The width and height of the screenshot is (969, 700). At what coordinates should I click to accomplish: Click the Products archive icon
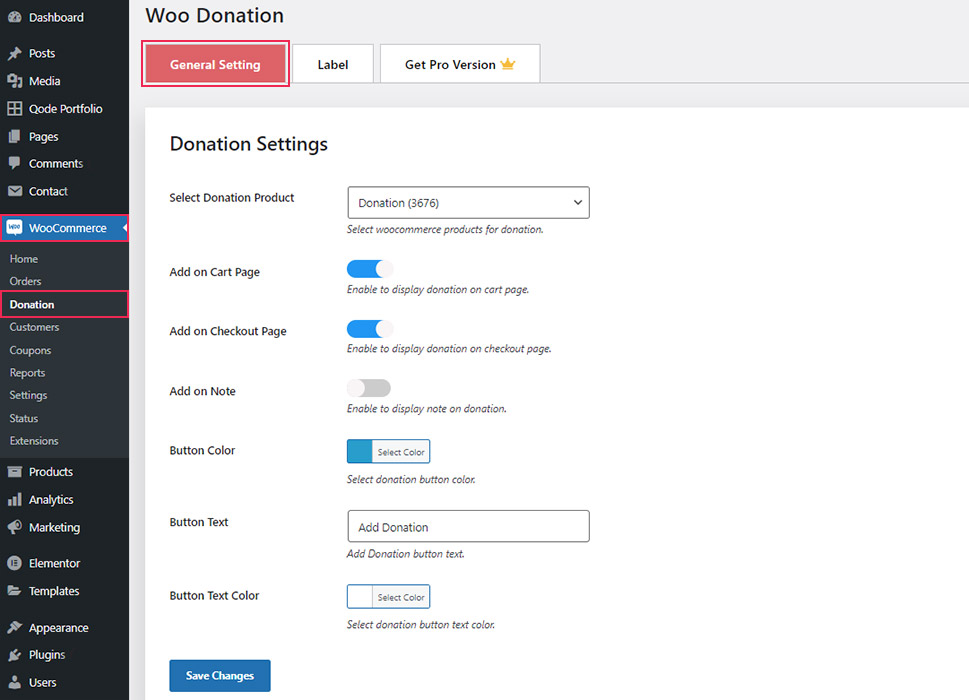coord(14,472)
